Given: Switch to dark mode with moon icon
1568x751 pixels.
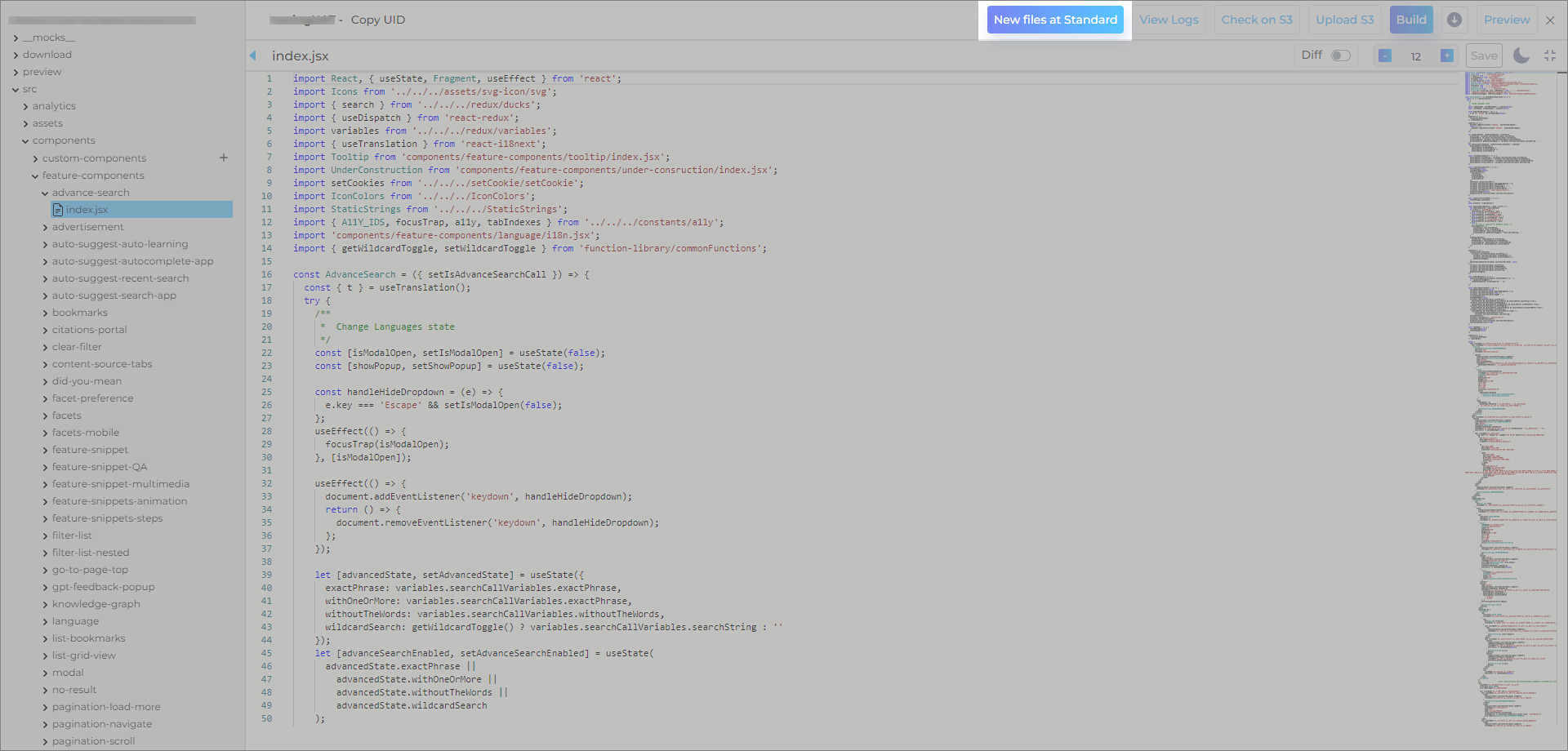Looking at the screenshot, I should [1521, 56].
